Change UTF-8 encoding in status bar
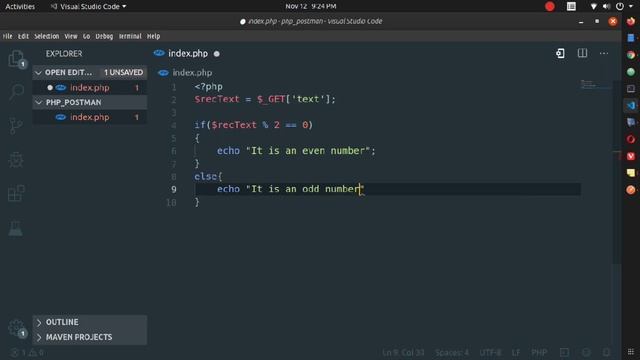The height and width of the screenshot is (360, 640). pos(490,352)
